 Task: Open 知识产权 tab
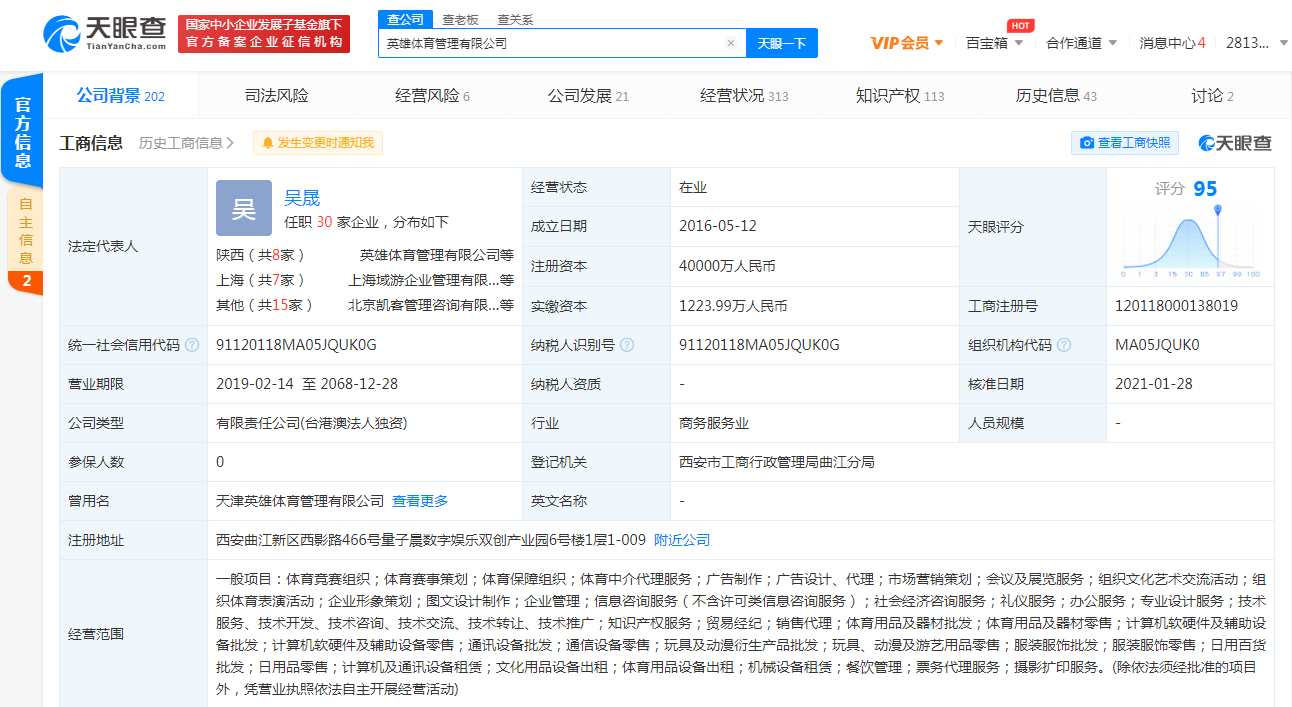tap(900, 95)
